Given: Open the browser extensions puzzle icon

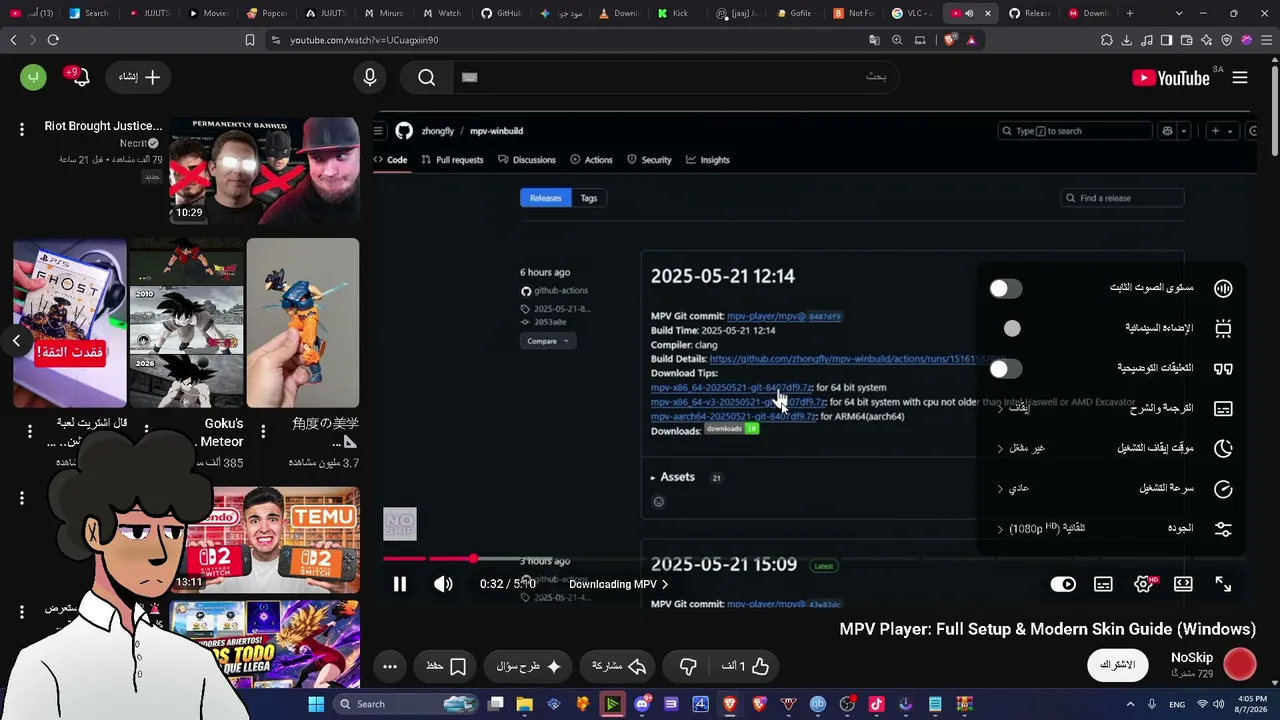Looking at the screenshot, I should click(1107, 40).
